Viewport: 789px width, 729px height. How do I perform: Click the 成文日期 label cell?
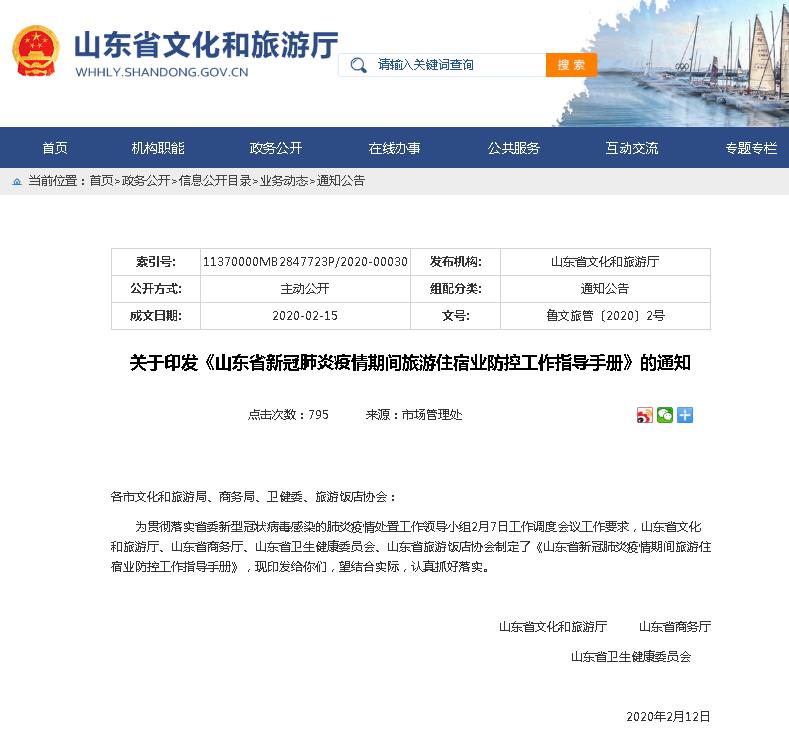click(156, 316)
